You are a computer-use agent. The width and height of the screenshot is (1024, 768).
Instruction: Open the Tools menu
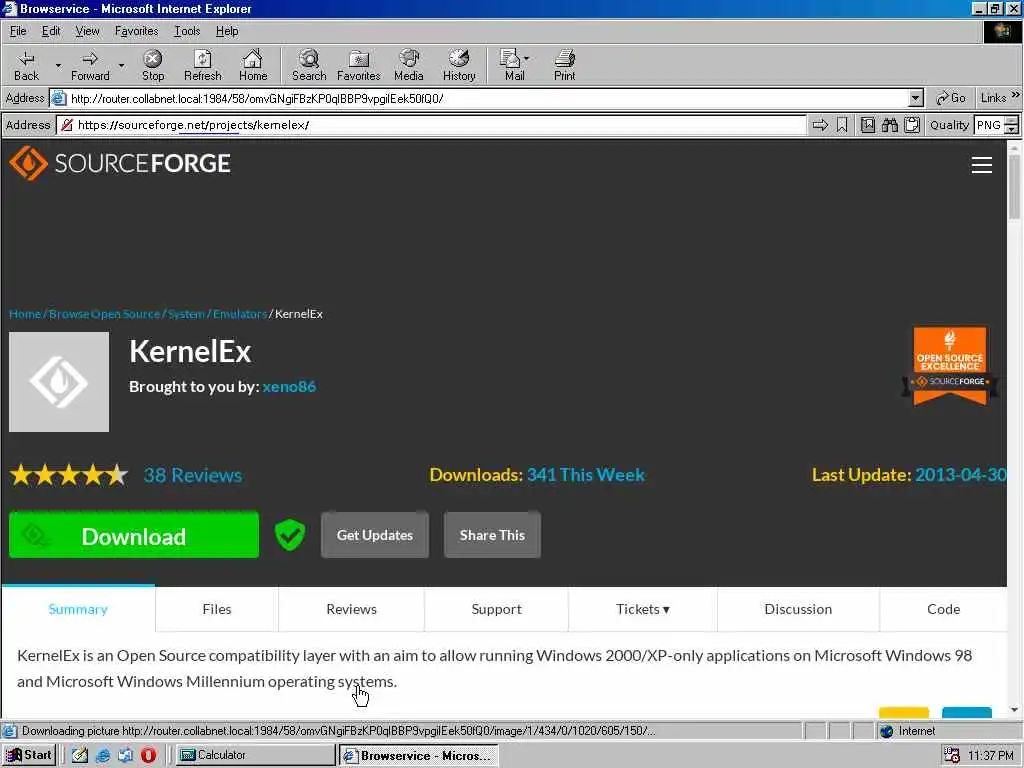[x=187, y=31]
